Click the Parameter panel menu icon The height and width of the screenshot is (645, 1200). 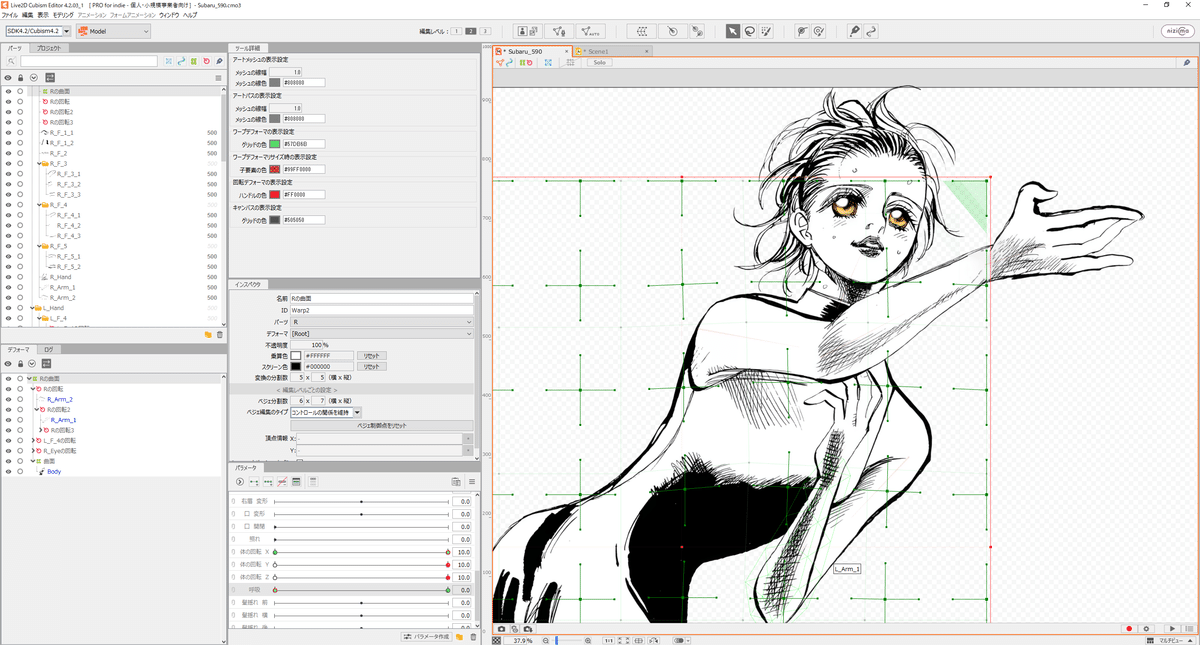coord(471,482)
